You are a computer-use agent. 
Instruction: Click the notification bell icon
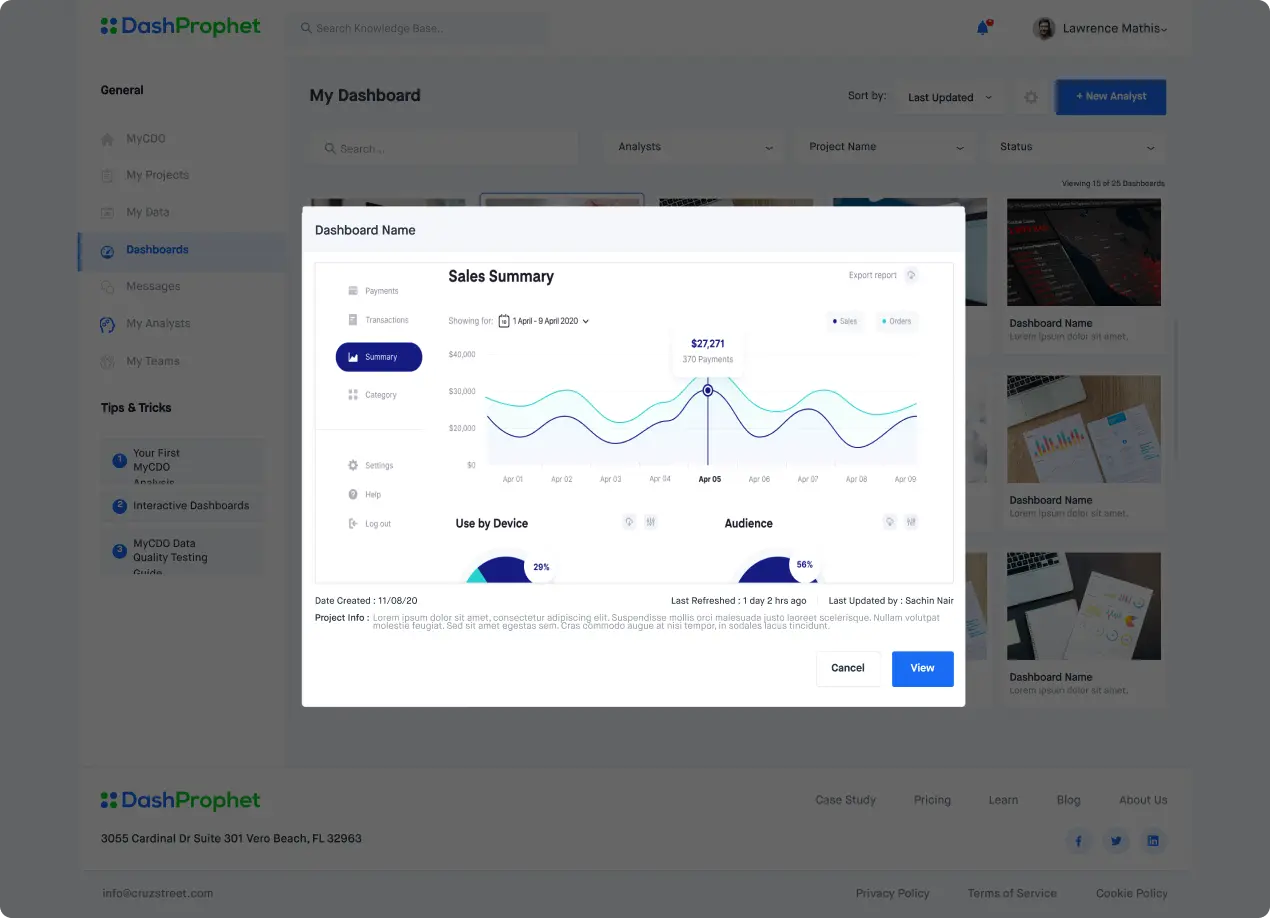(983, 28)
